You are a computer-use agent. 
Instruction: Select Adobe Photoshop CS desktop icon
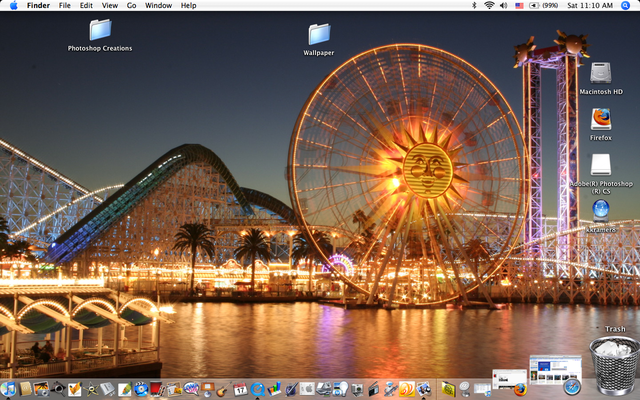tap(601, 164)
